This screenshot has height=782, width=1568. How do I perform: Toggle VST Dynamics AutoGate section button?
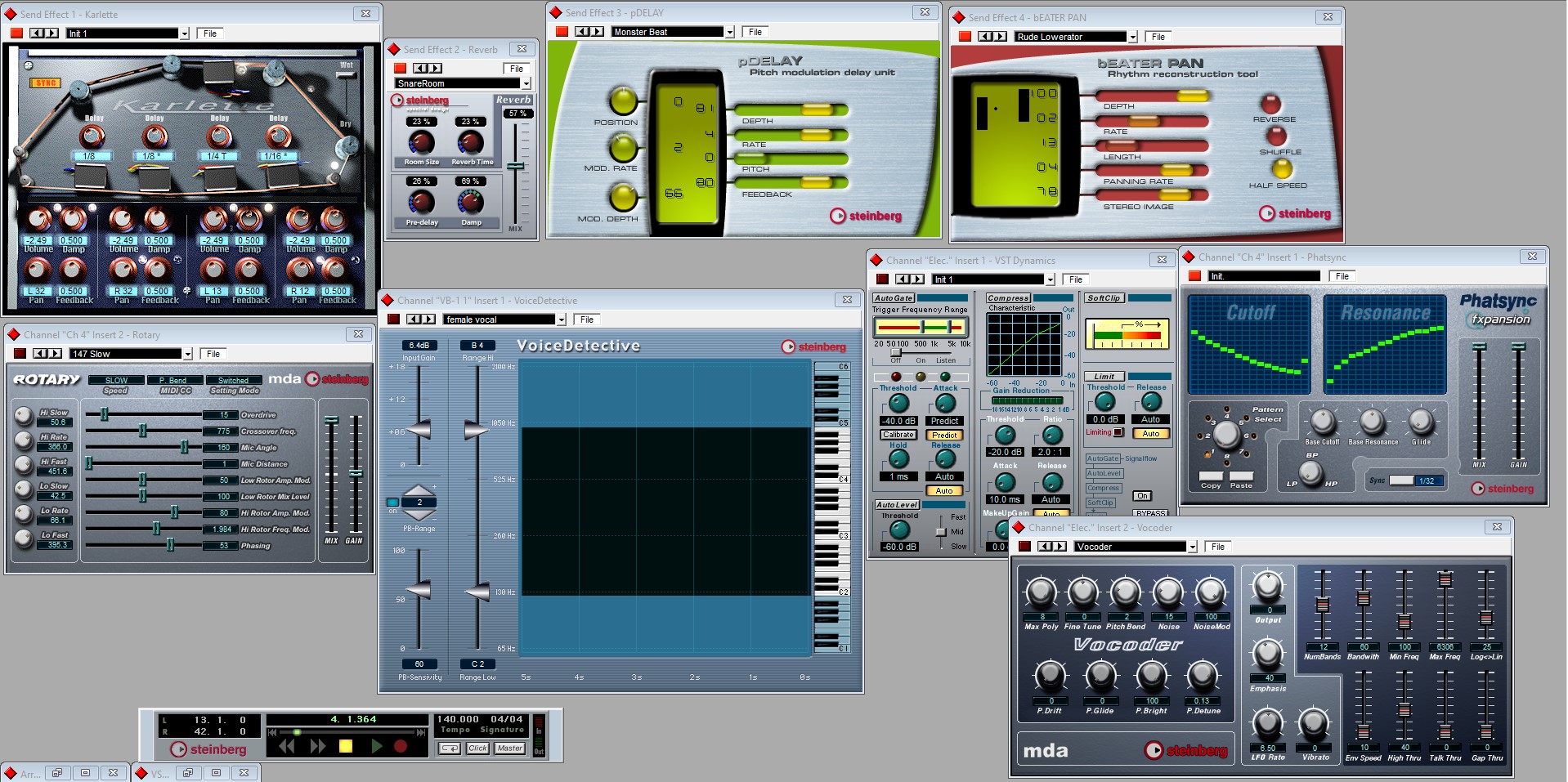coord(893,298)
